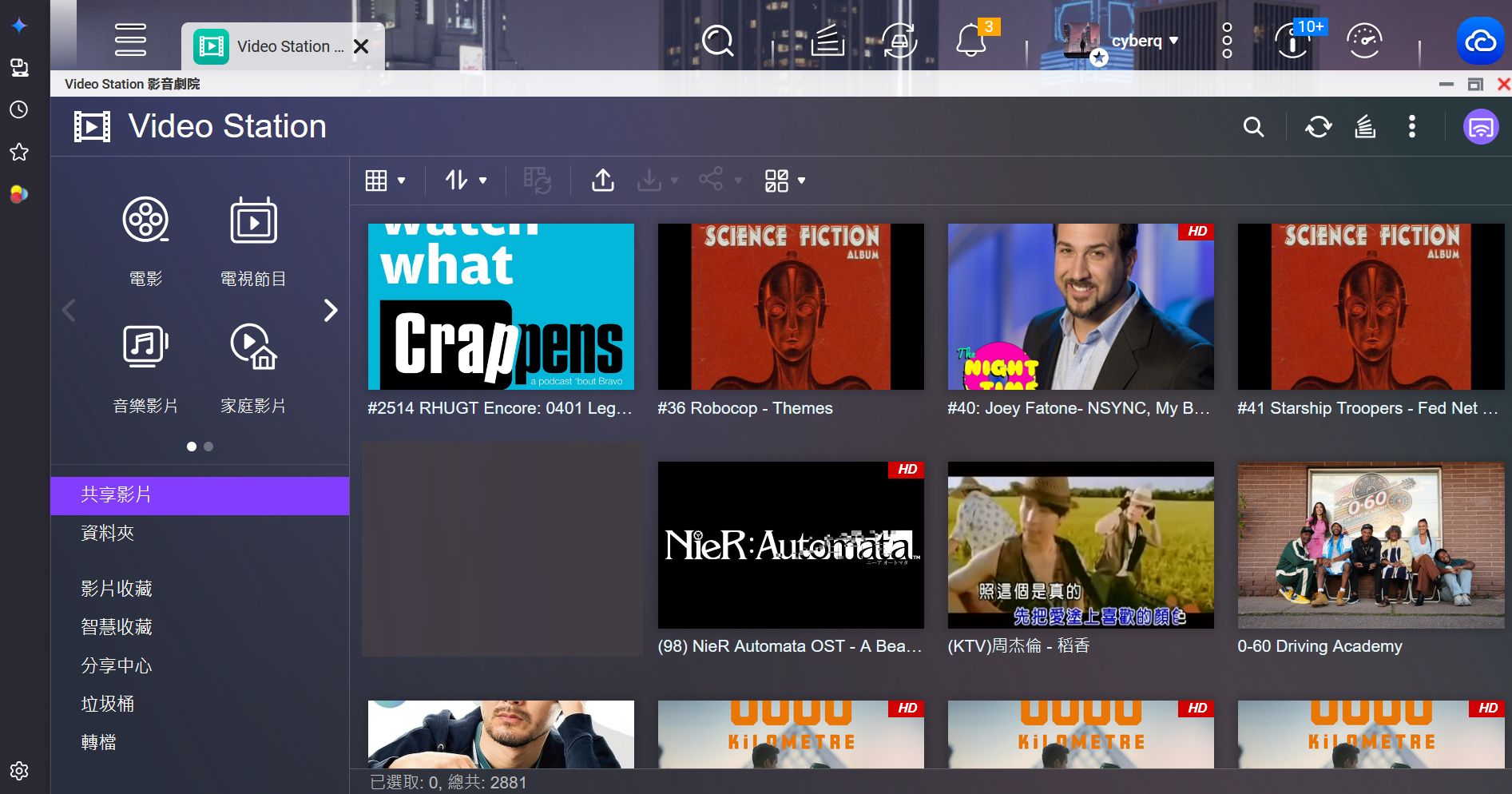Open external devices icon in top bar
Screen dimensions: 1512x794
point(899,40)
